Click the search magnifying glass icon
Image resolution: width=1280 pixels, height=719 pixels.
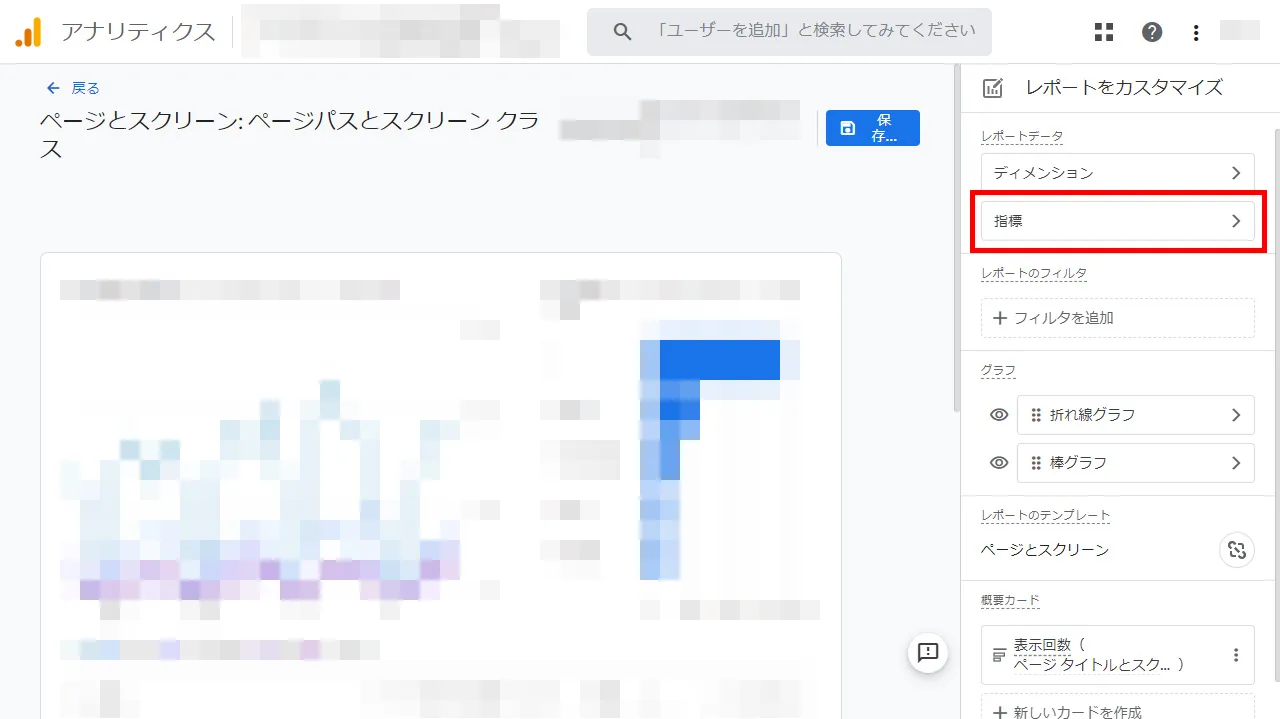tap(621, 31)
